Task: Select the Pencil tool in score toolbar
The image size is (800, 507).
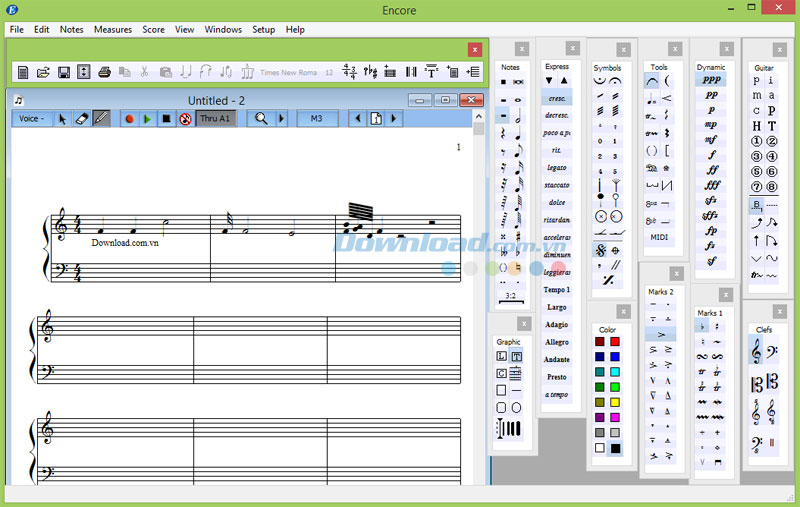Action: (x=101, y=119)
